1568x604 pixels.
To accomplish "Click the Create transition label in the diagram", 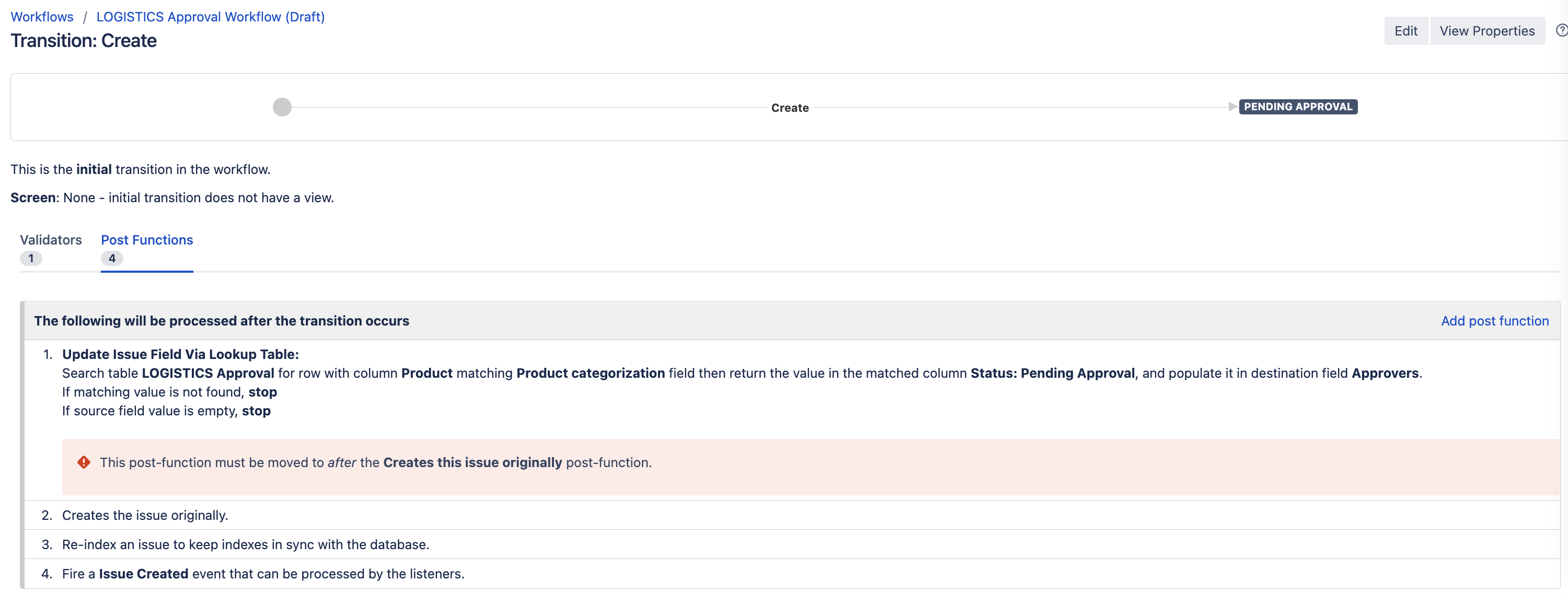I will coord(789,107).
